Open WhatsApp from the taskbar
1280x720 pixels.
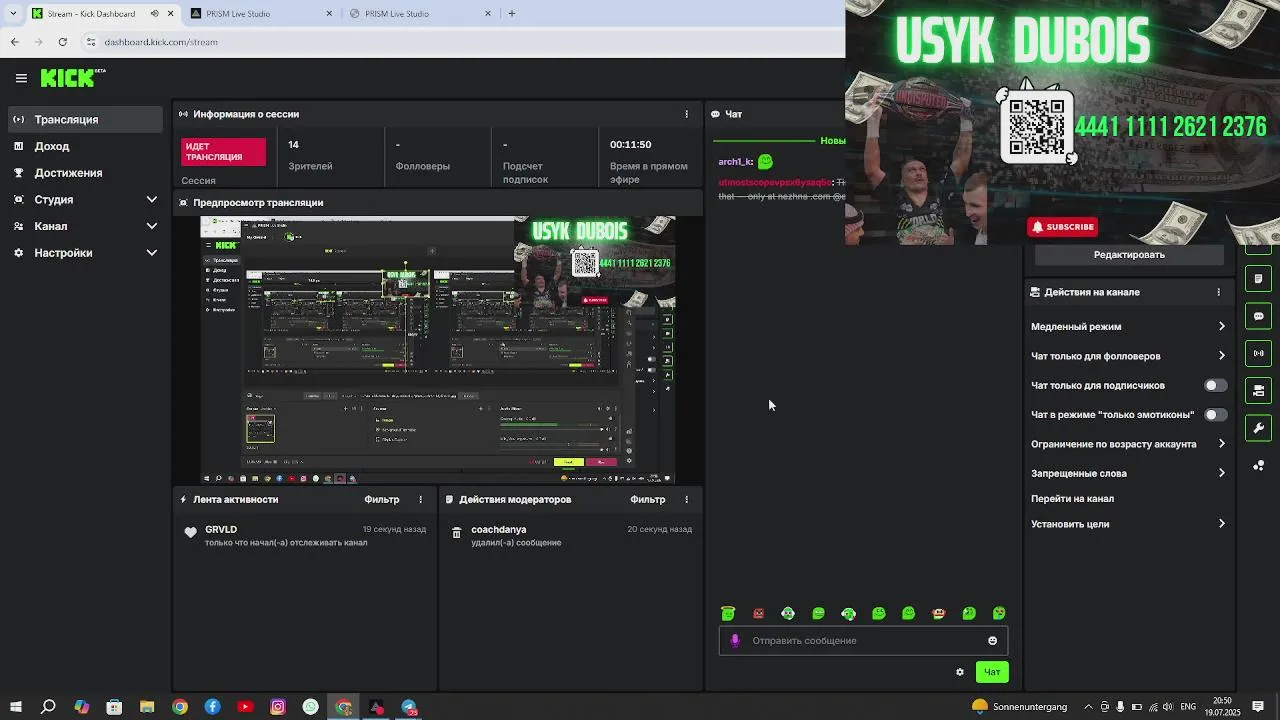pos(311,707)
